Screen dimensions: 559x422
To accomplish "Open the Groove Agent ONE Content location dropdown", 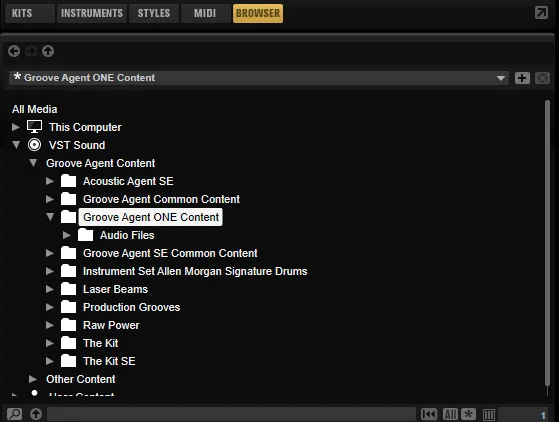I will [501, 78].
